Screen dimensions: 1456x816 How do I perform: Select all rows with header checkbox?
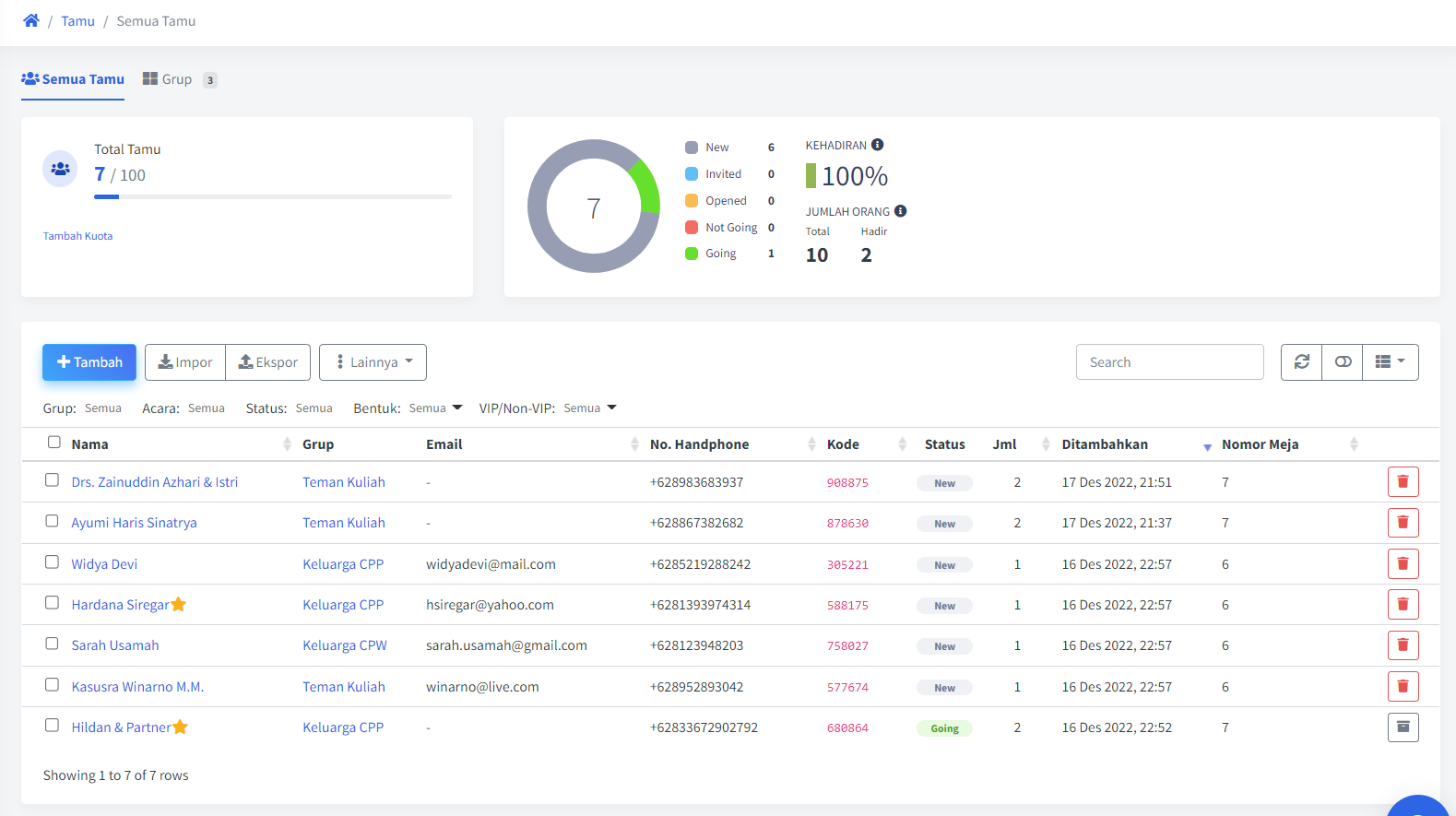tap(54, 443)
